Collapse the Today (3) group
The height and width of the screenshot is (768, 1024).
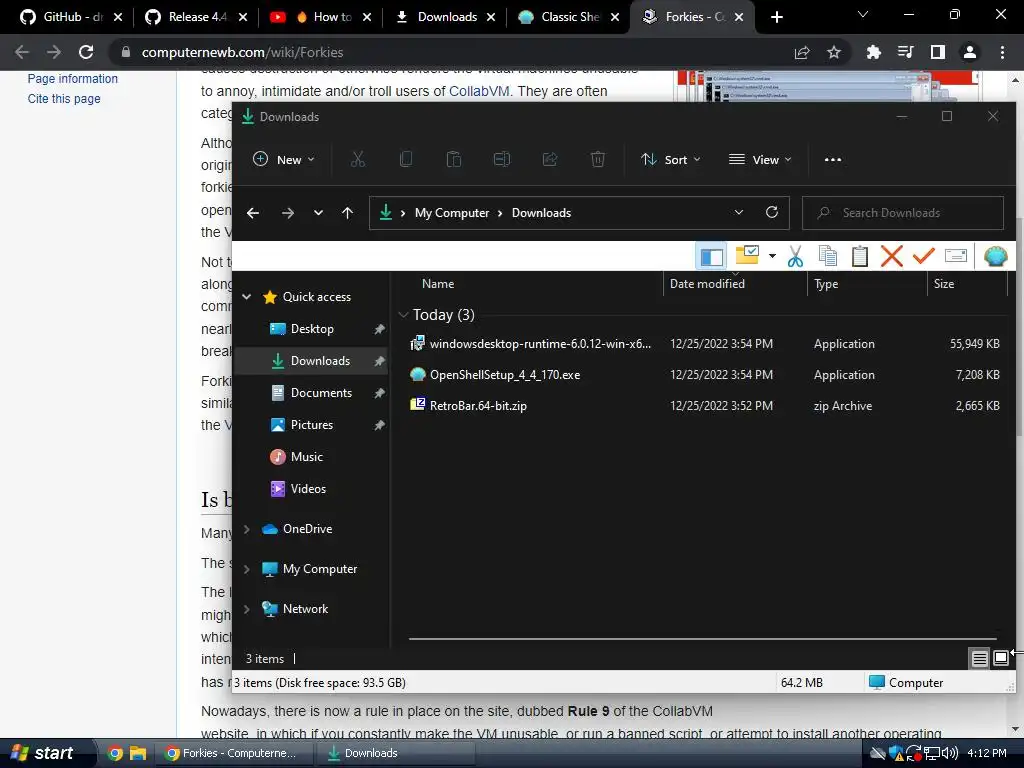404,315
